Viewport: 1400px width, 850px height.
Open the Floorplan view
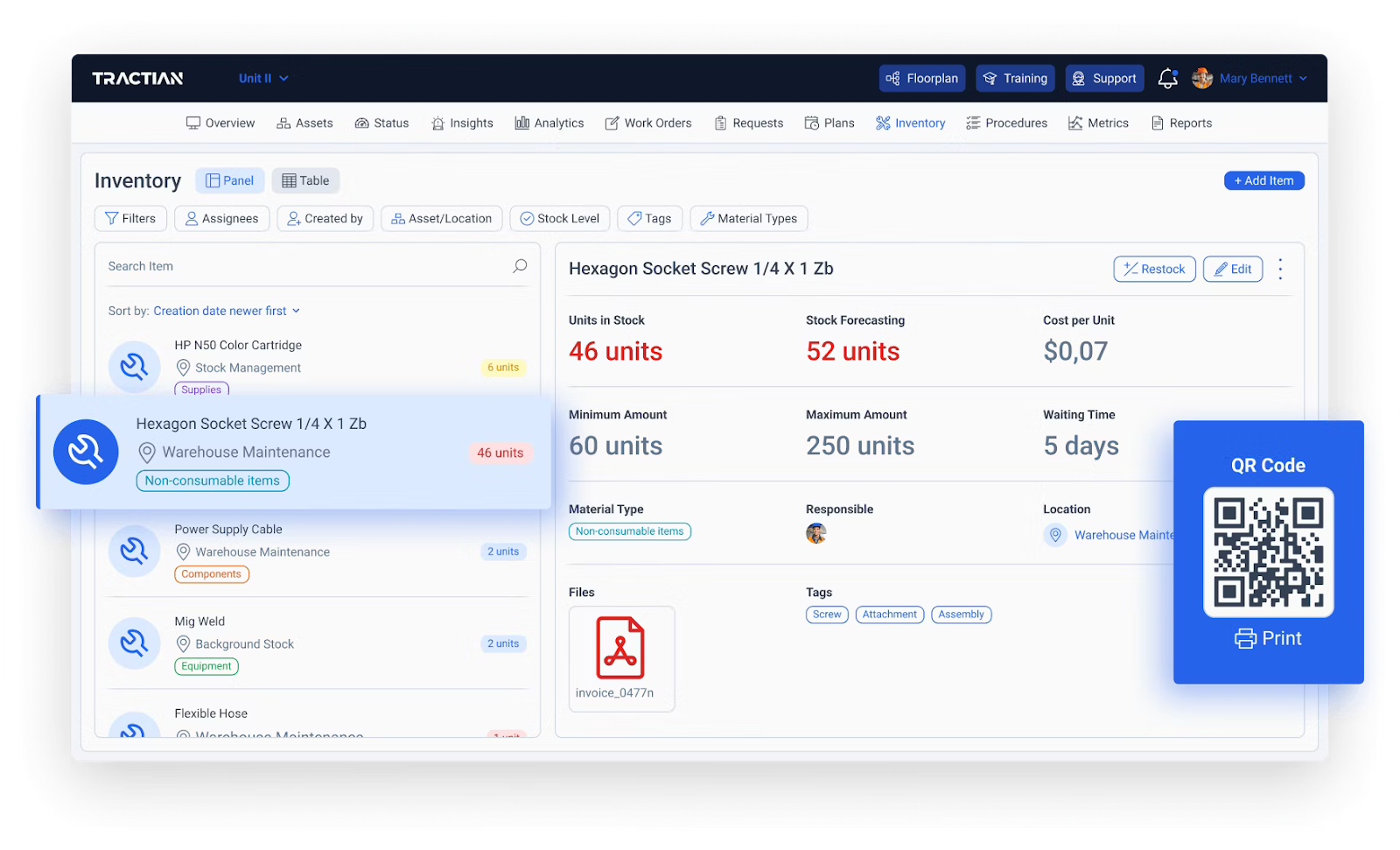click(922, 79)
